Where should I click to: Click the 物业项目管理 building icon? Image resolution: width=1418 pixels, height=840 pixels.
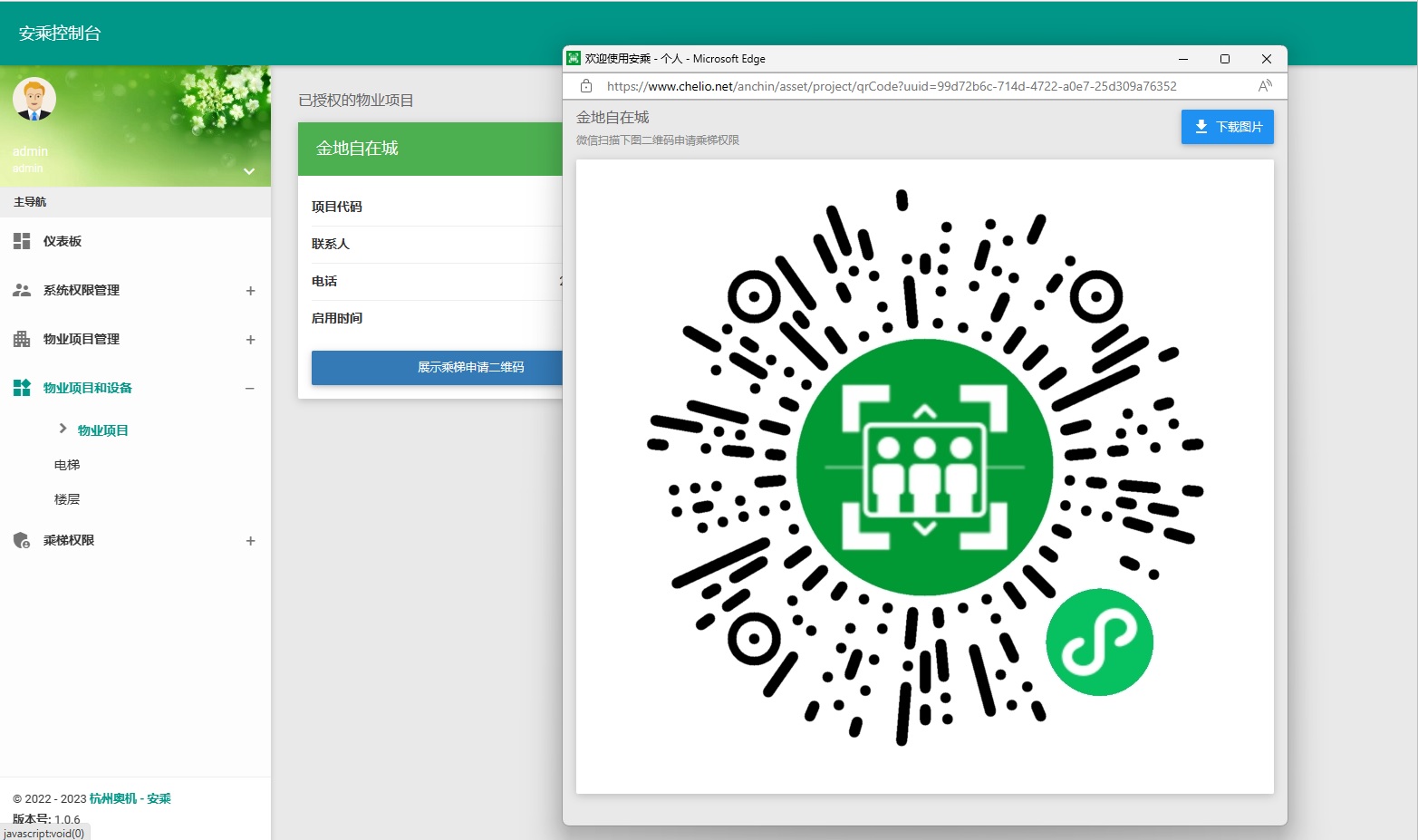coord(22,339)
